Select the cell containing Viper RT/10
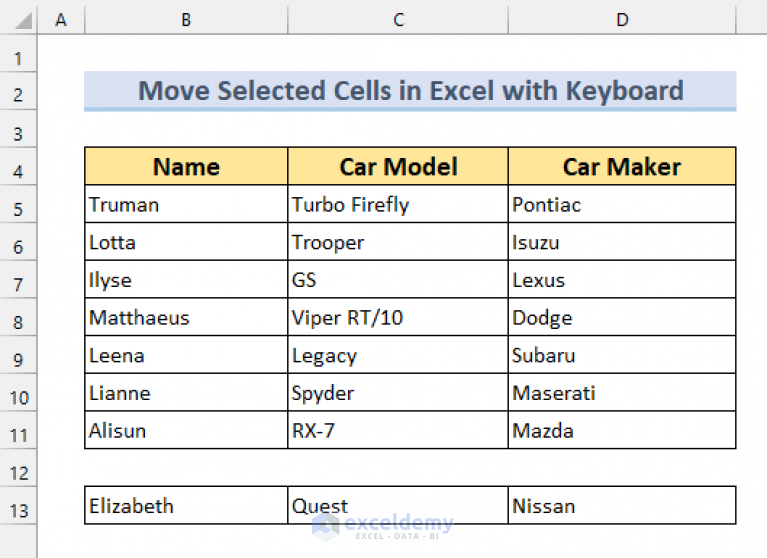The width and height of the screenshot is (767, 558). pyautogui.click(x=398, y=317)
